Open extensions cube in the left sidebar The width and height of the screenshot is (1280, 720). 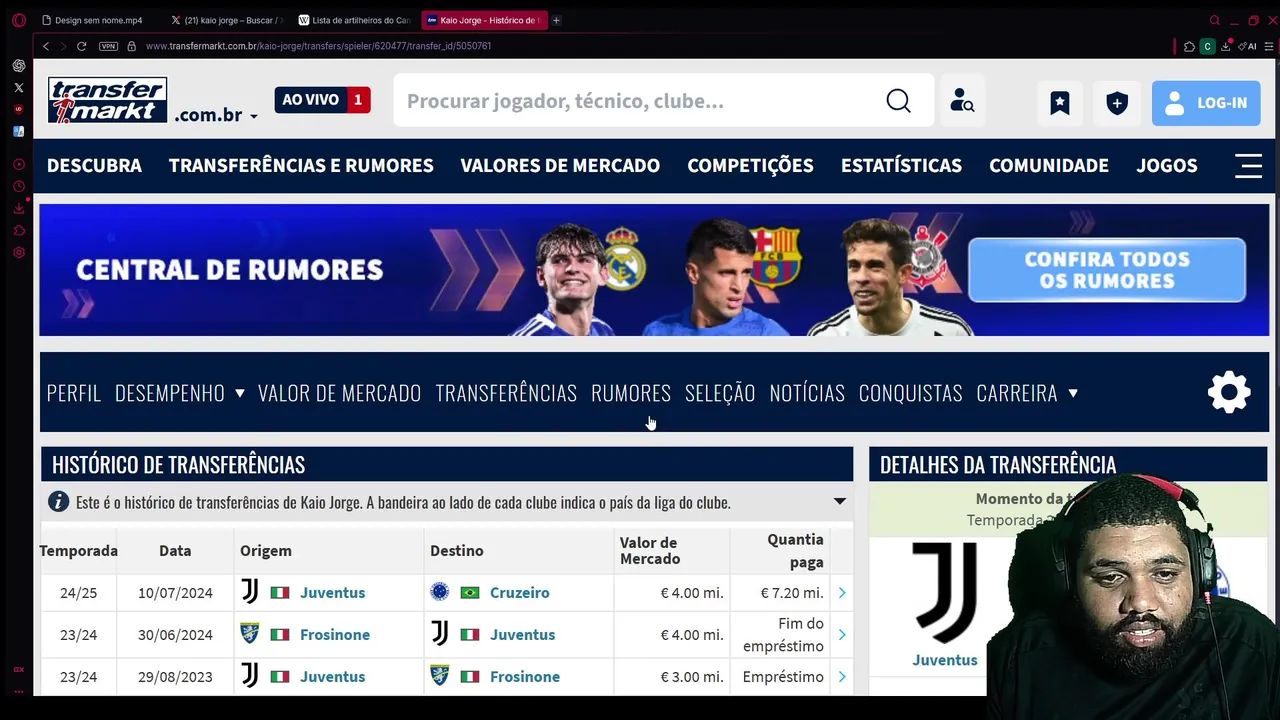[19, 230]
